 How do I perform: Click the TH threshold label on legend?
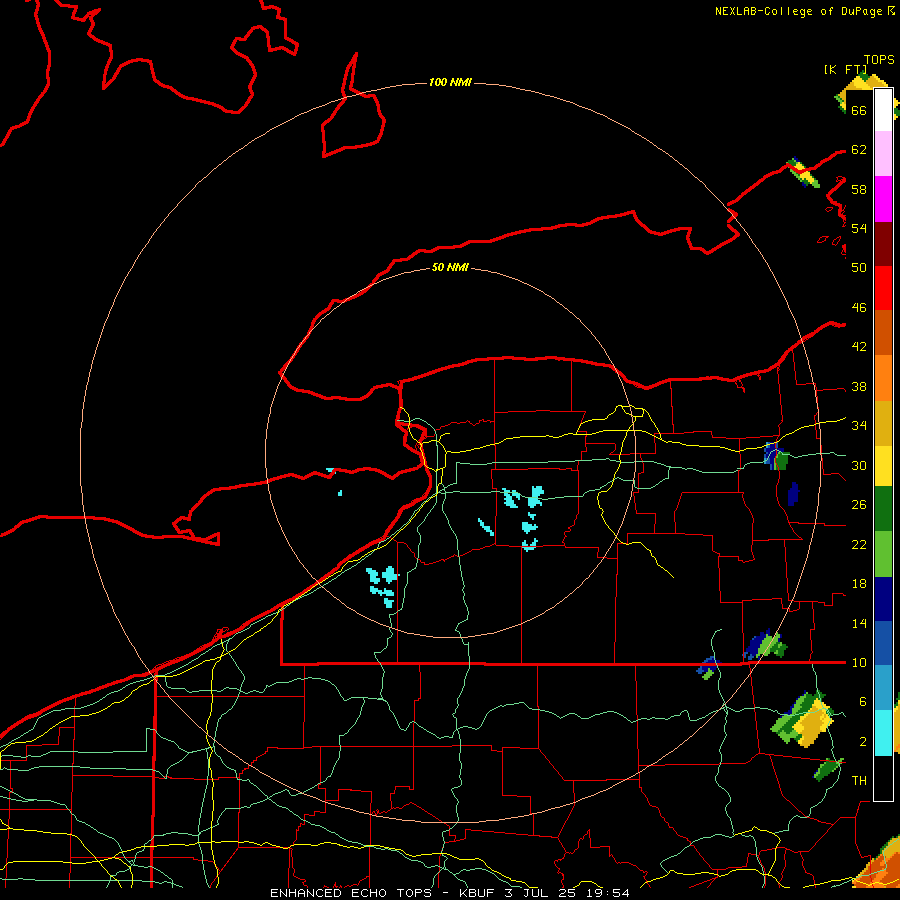click(859, 781)
